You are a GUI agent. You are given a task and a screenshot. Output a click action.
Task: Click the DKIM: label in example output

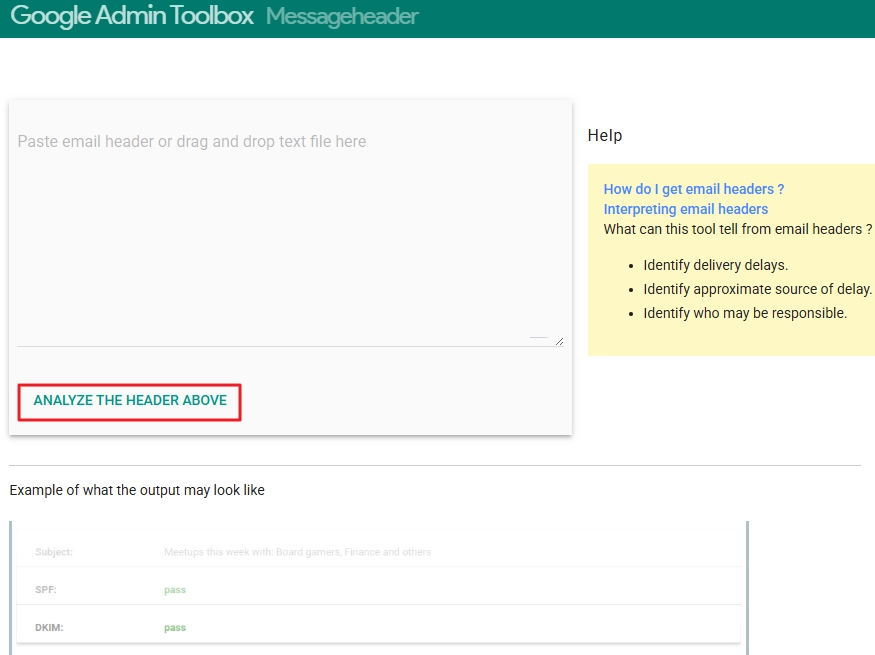49,628
